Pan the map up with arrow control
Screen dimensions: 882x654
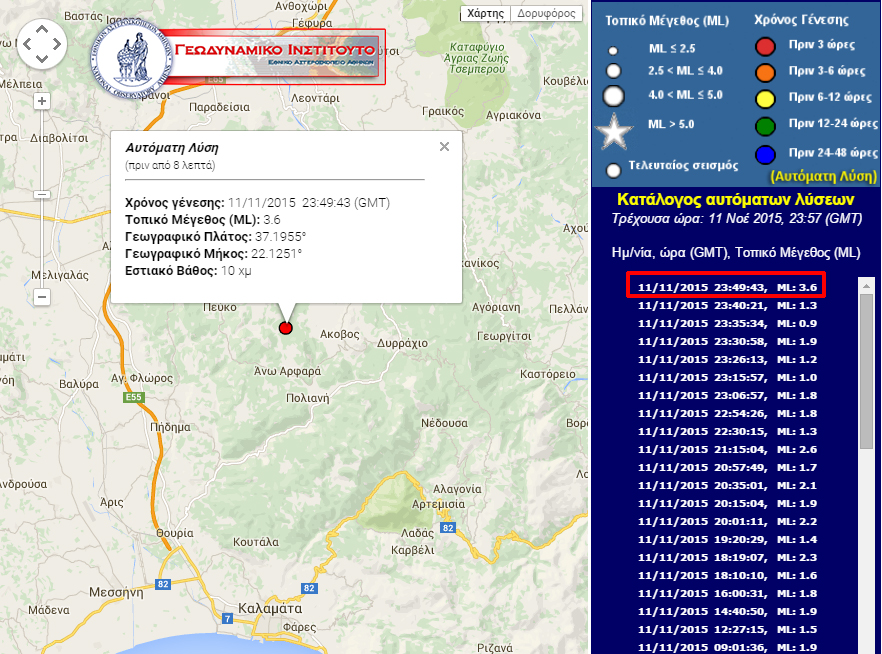[41, 27]
